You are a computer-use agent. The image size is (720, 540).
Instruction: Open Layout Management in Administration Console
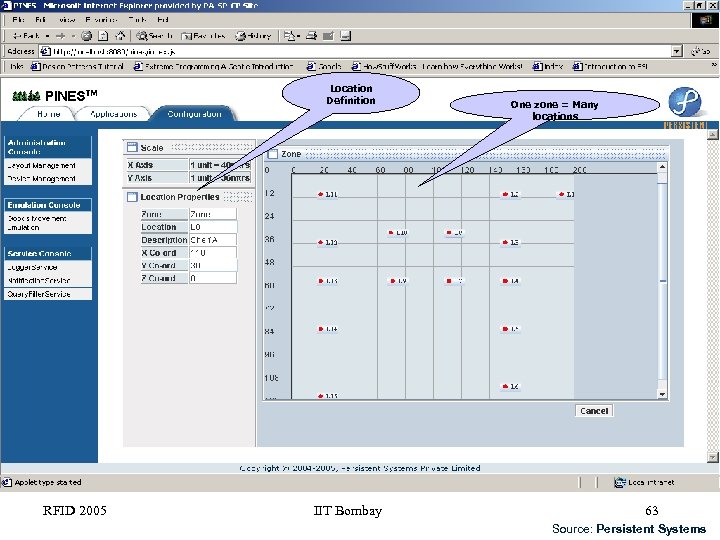(48, 165)
